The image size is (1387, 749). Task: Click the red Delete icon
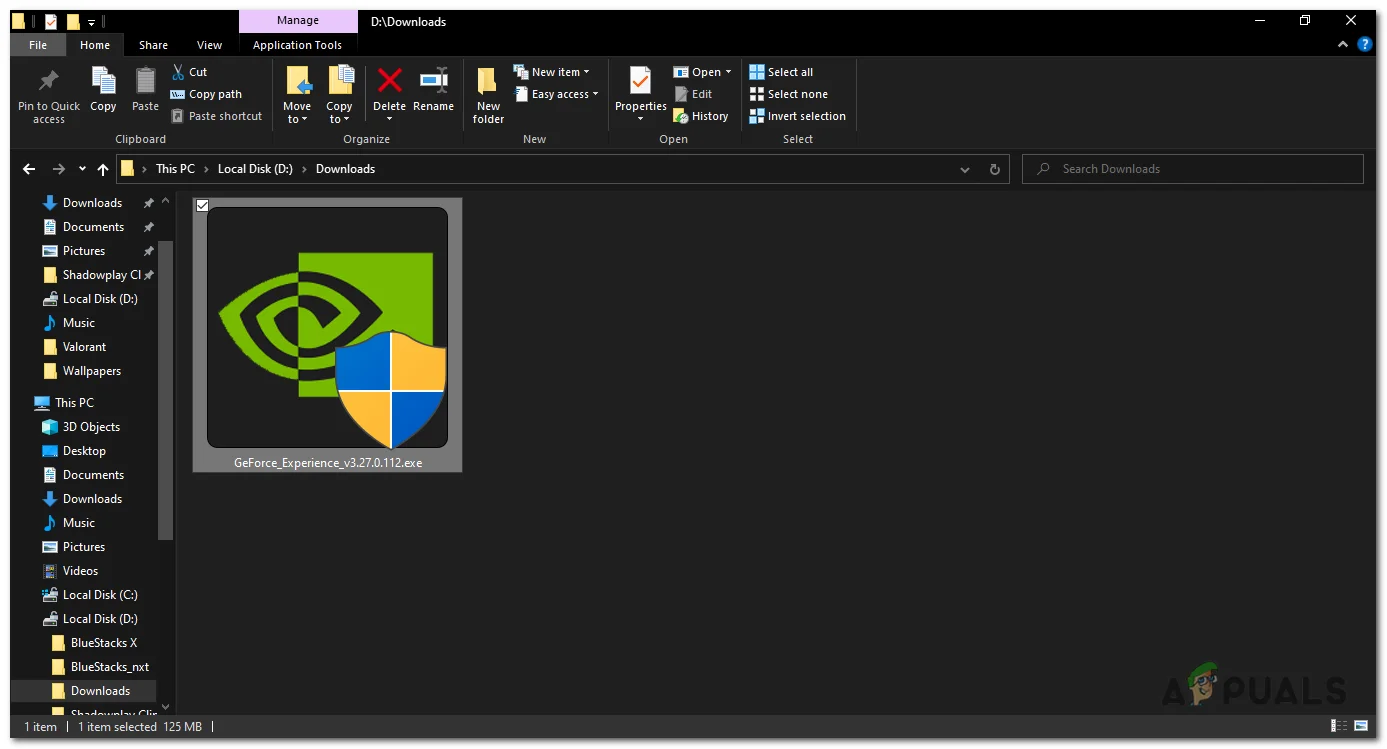389,81
